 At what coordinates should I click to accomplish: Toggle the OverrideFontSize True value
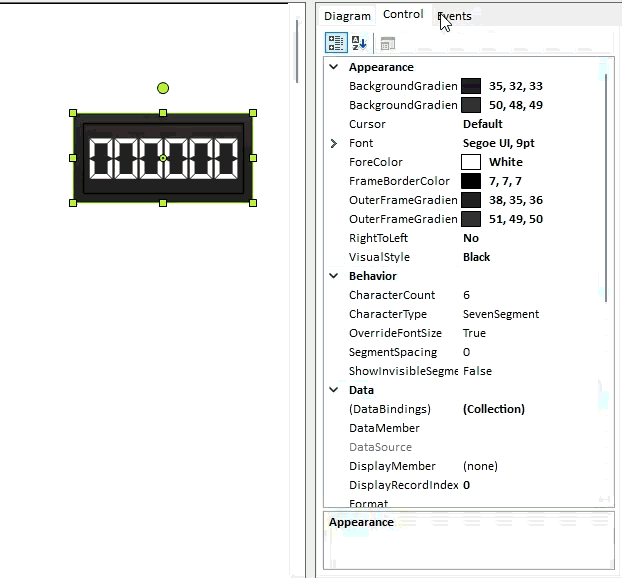474,333
